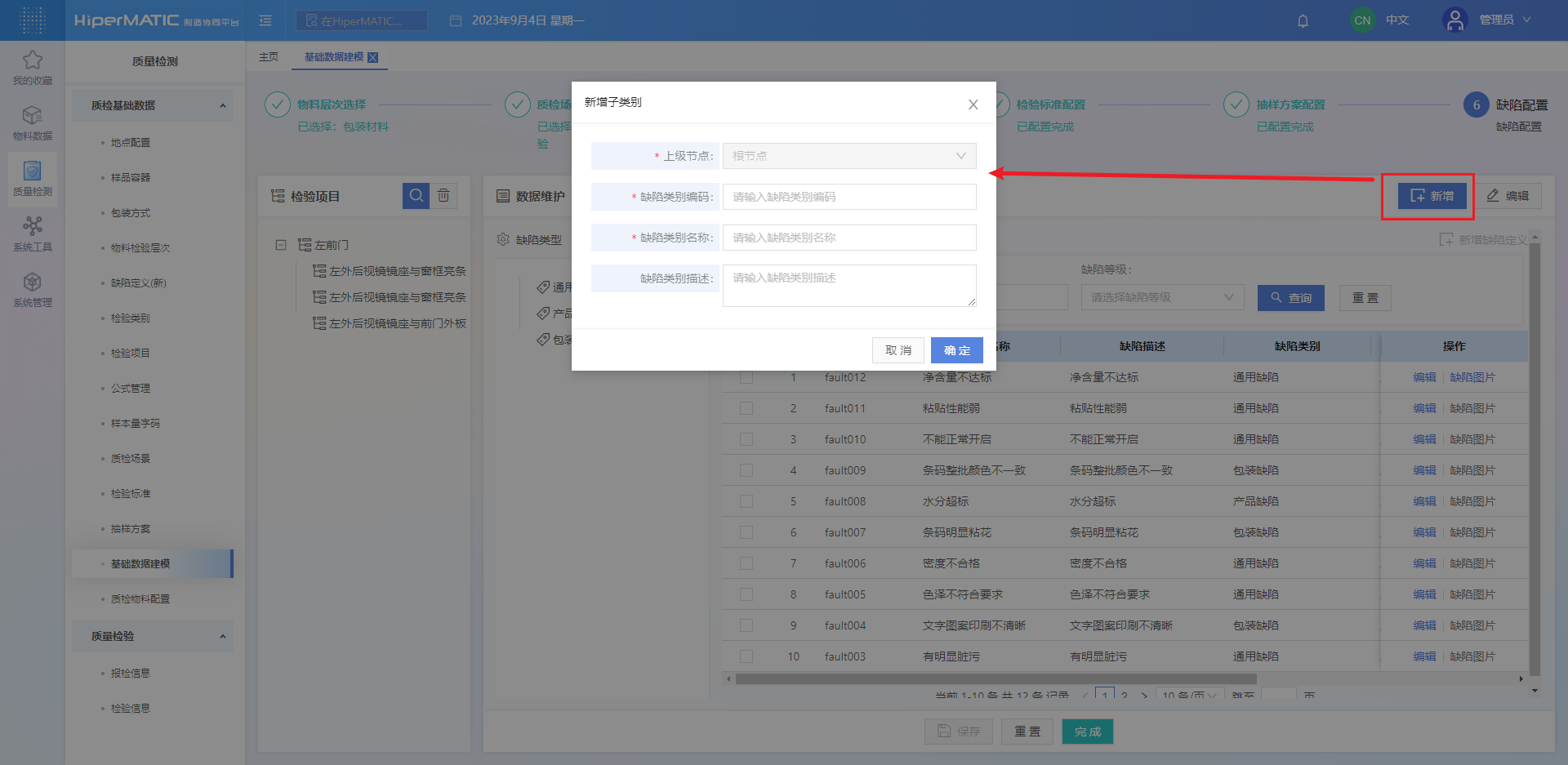Open 我的收藏 favorites star in sidebar
This screenshot has width=1568, height=765.
click(x=33, y=67)
